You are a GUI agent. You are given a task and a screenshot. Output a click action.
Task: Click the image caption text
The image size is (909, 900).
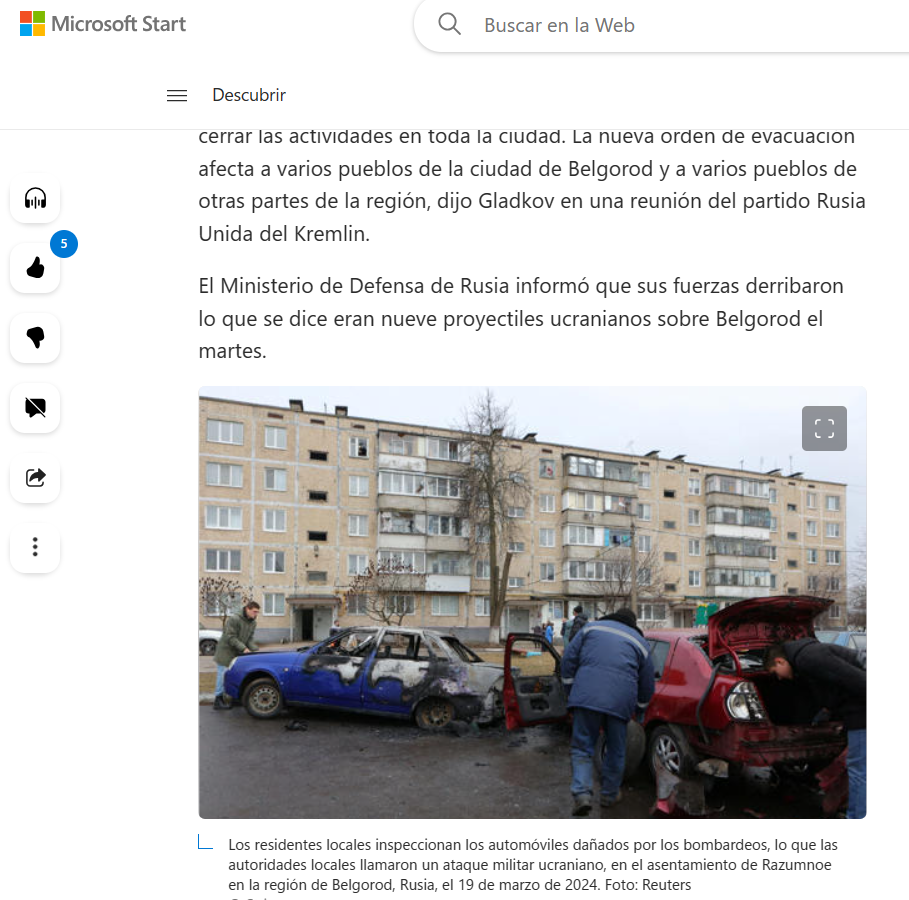pyautogui.click(x=533, y=865)
